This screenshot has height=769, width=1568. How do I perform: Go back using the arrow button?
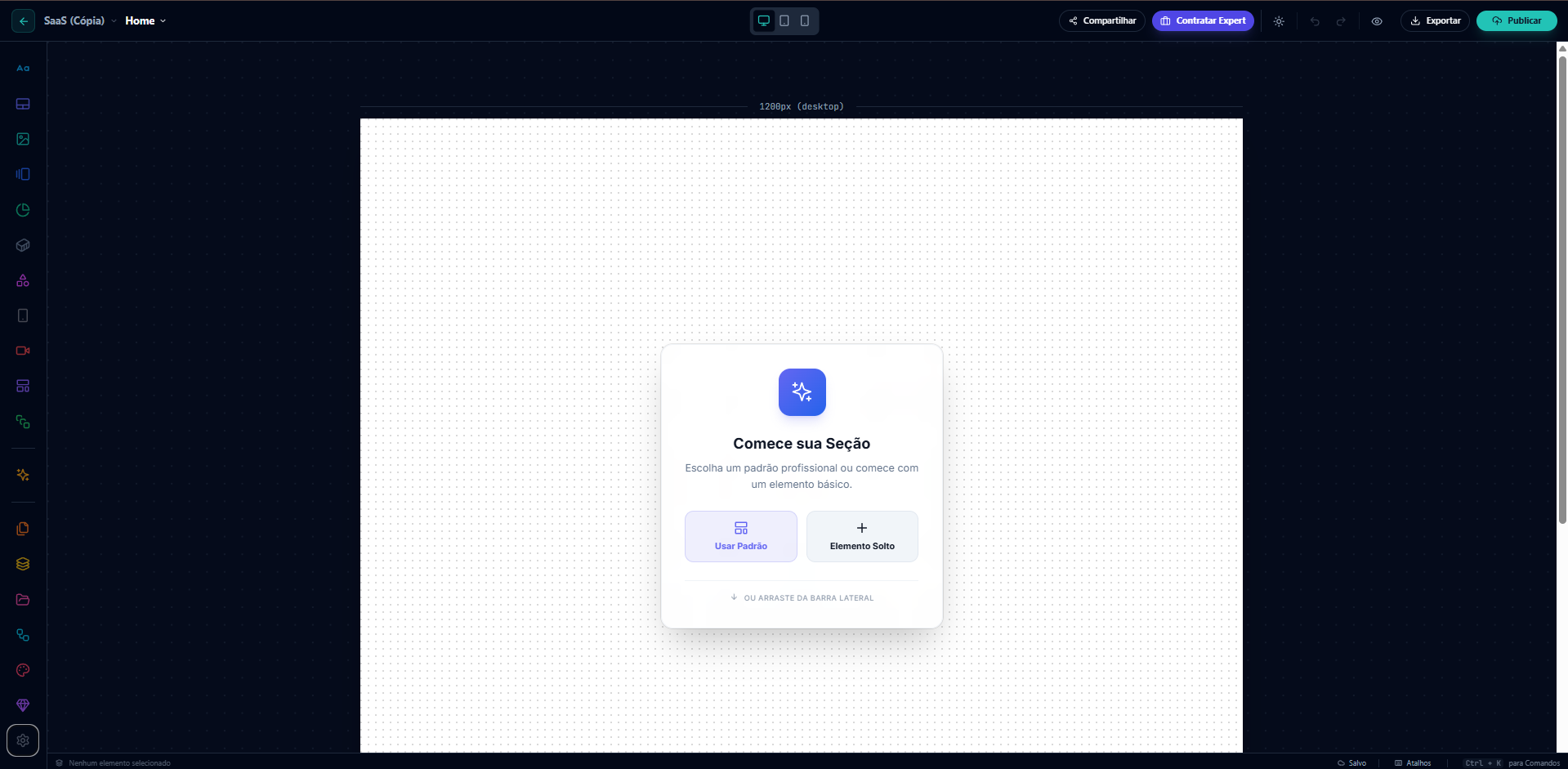pos(23,21)
